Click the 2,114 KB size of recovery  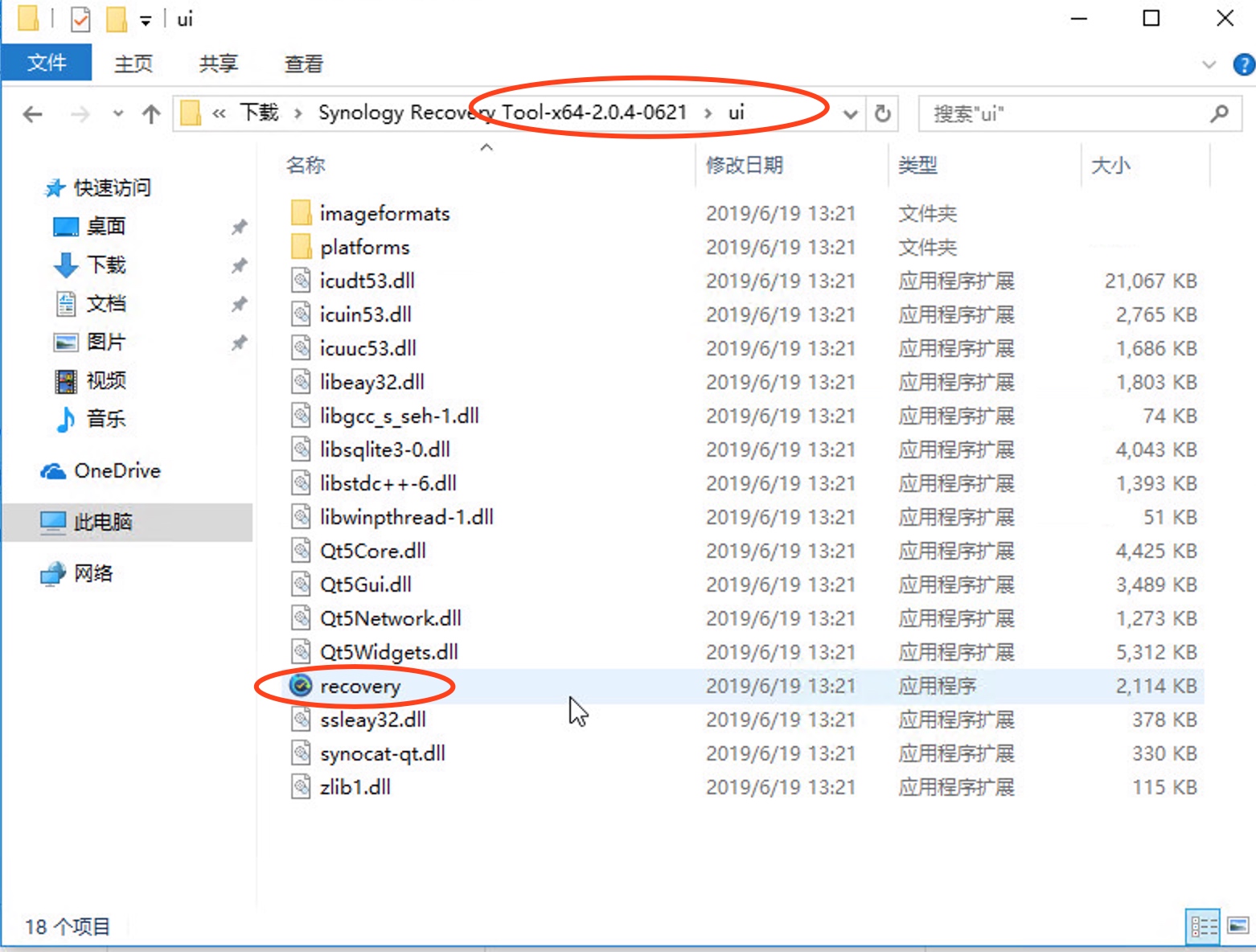1156,686
